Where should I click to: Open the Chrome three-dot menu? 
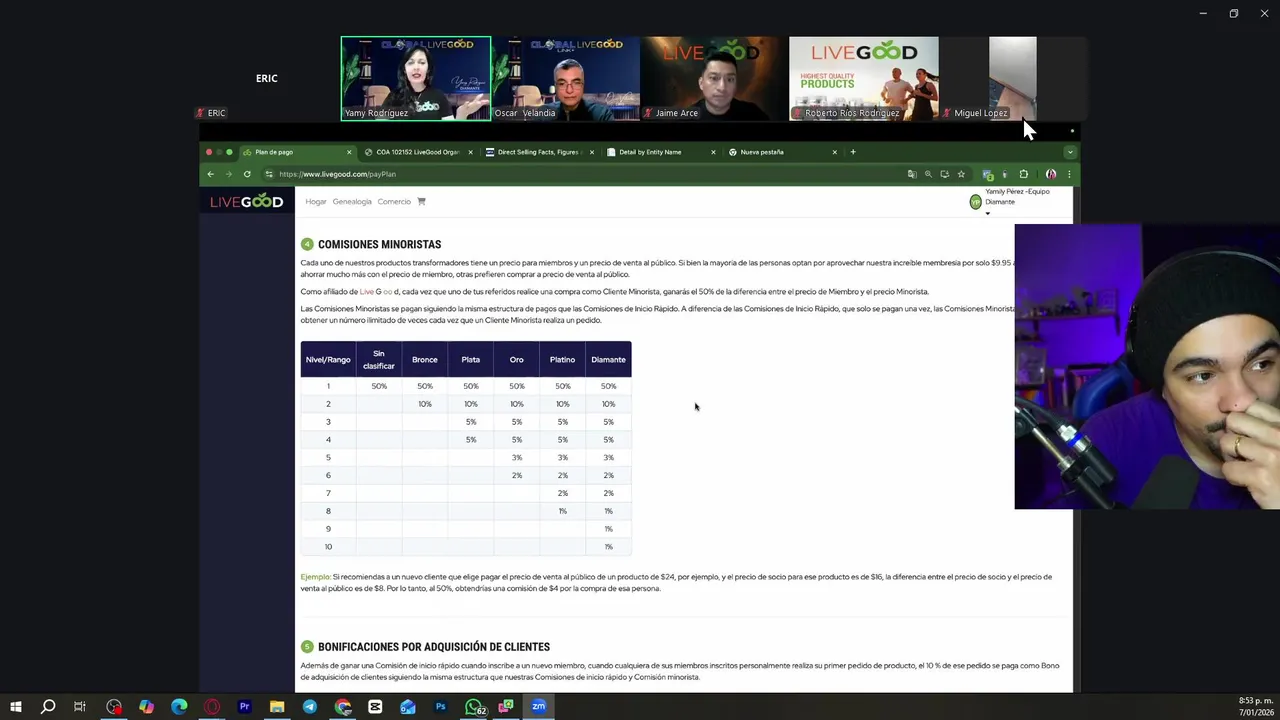(x=1068, y=174)
